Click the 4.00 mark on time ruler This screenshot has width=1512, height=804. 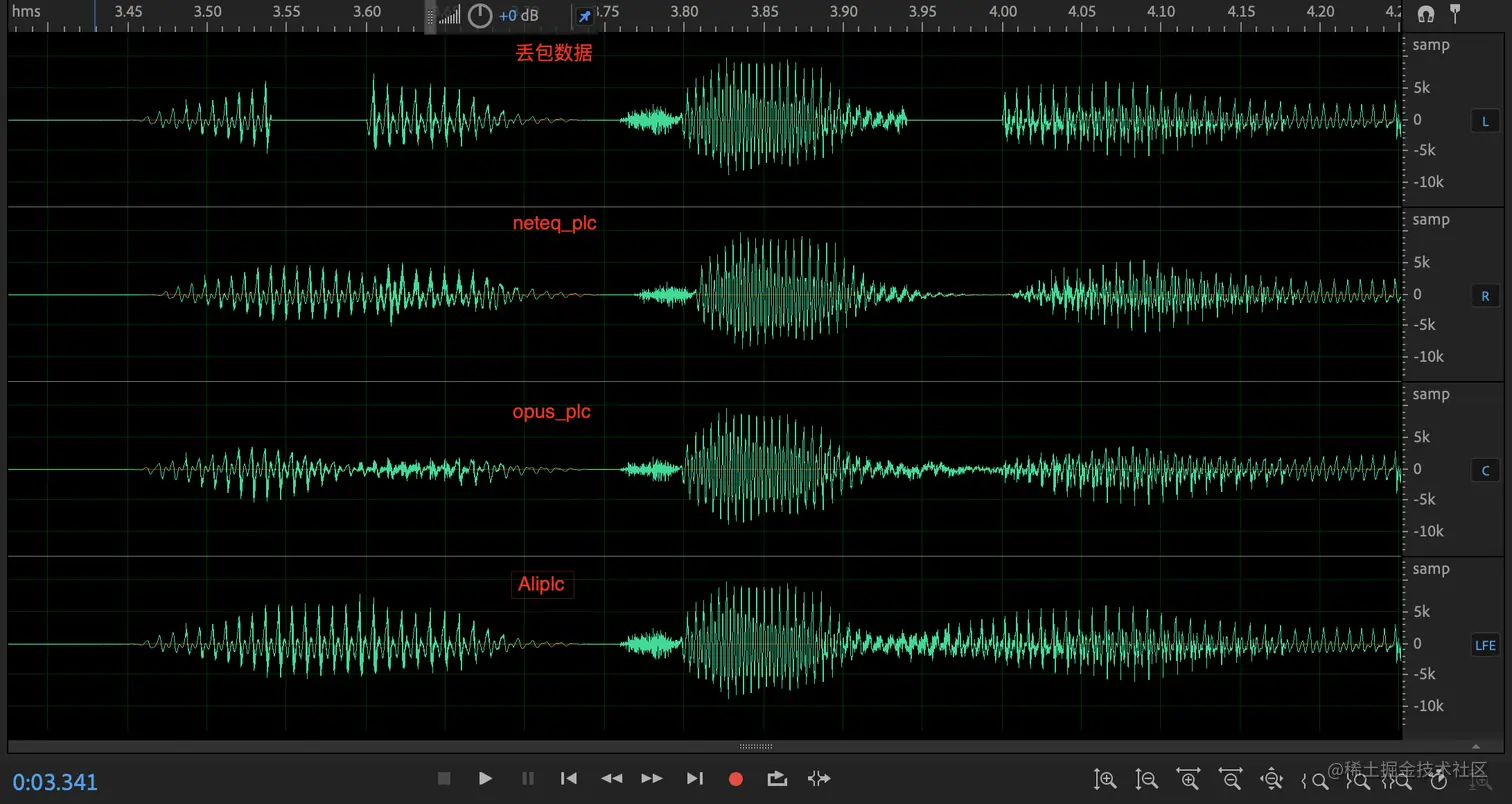1003,12
